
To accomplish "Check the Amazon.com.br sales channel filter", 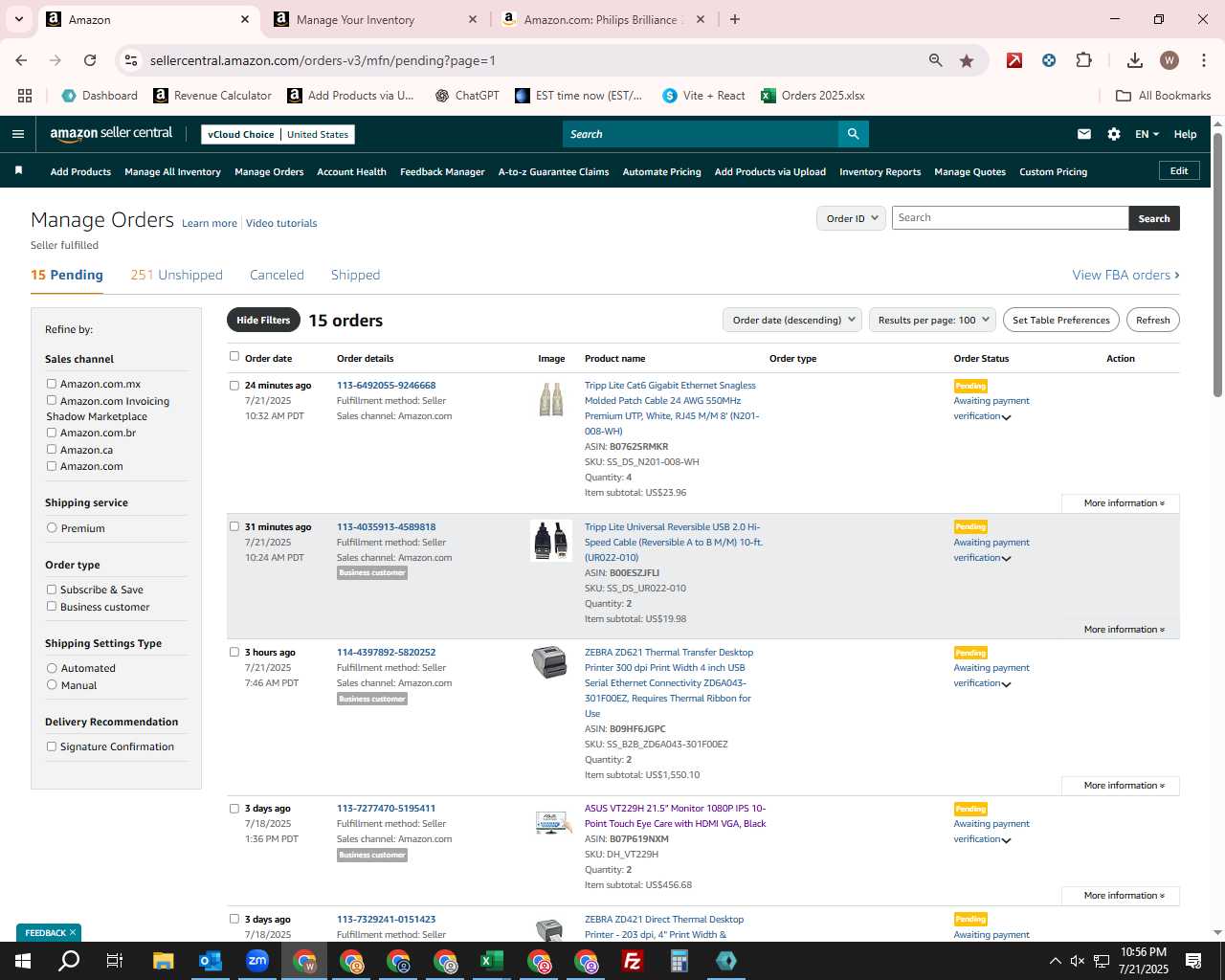I will tap(52, 433).
